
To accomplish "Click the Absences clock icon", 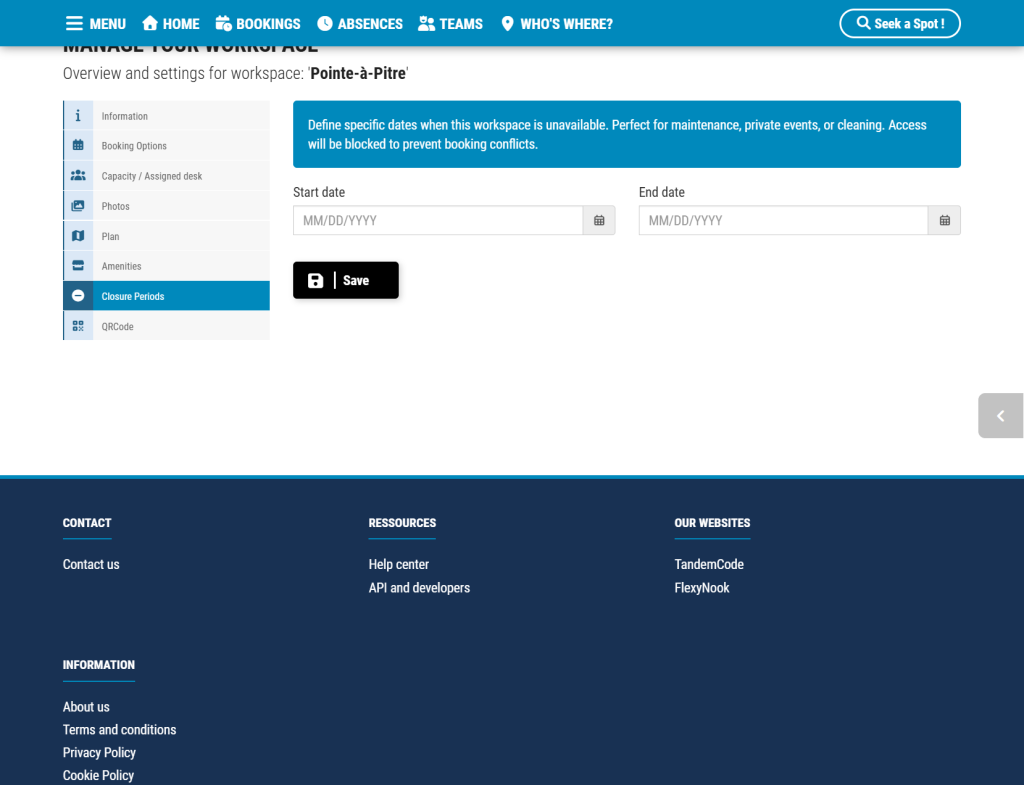I will tap(325, 24).
